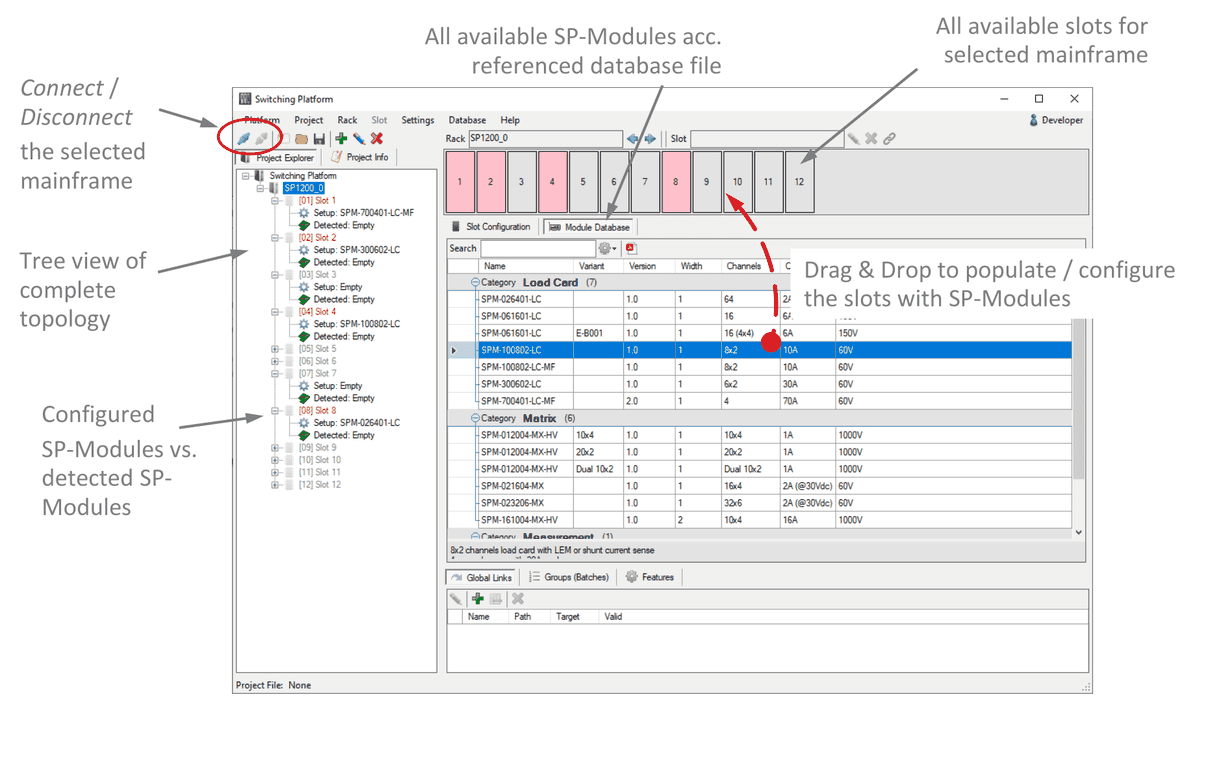Click the Disconnect mainframe plug icon
The height and width of the screenshot is (766, 1223).
pyautogui.click(x=261, y=139)
